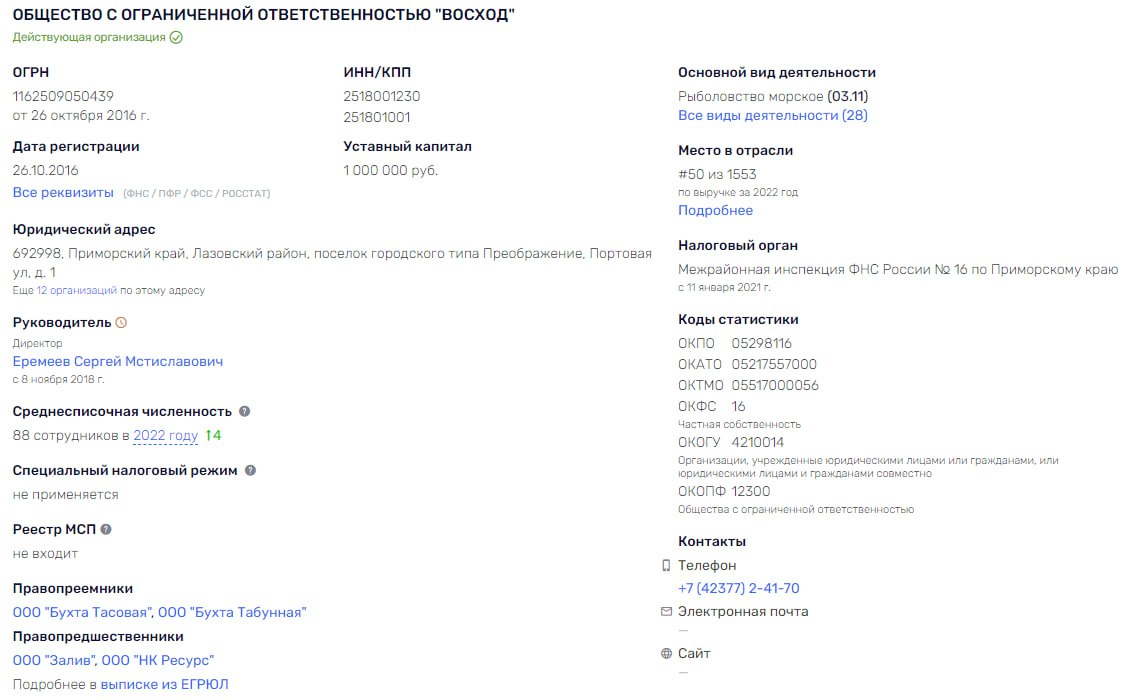Open Все реквизиты link

pos(63,193)
